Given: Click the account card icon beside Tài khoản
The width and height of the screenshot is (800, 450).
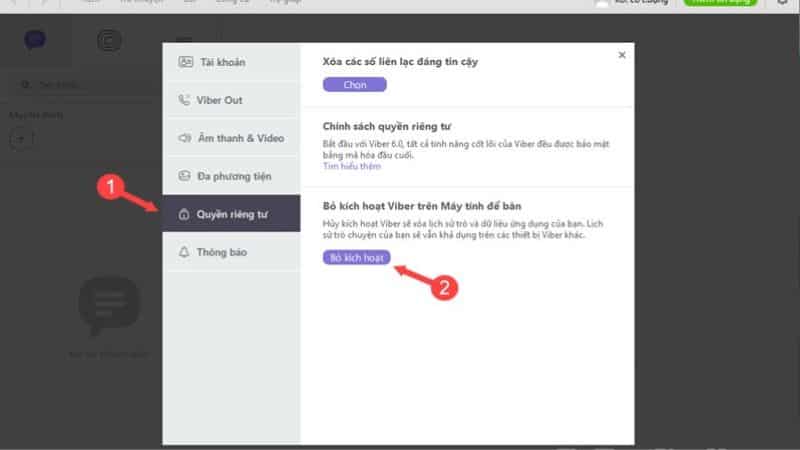Looking at the screenshot, I should [x=185, y=62].
